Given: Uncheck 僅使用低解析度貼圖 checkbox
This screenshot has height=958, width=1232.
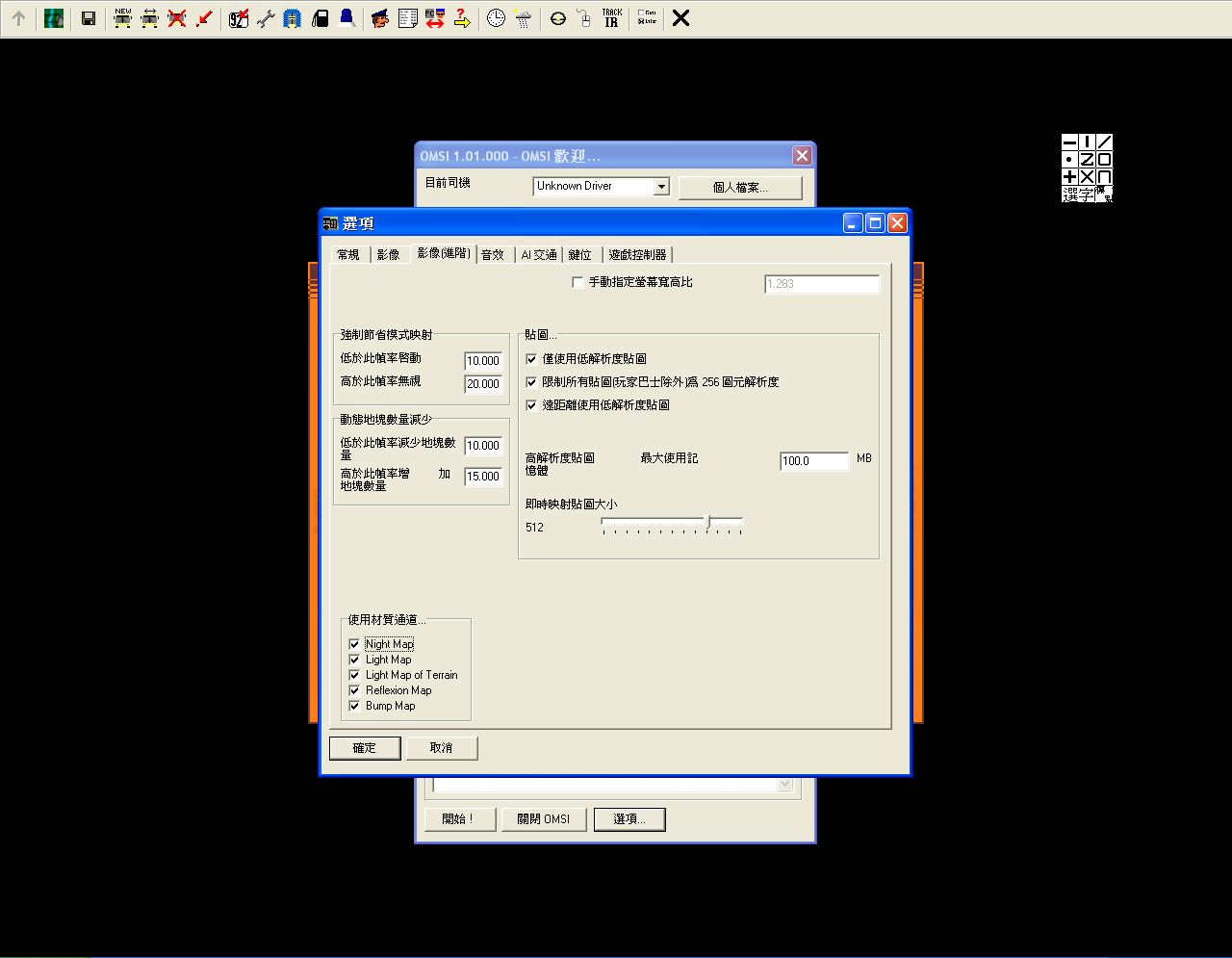Looking at the screenshot, I should coord(531,359).
